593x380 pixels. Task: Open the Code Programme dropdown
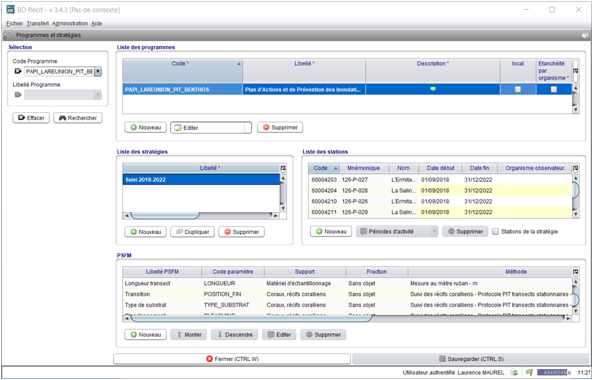click(98, 71)
